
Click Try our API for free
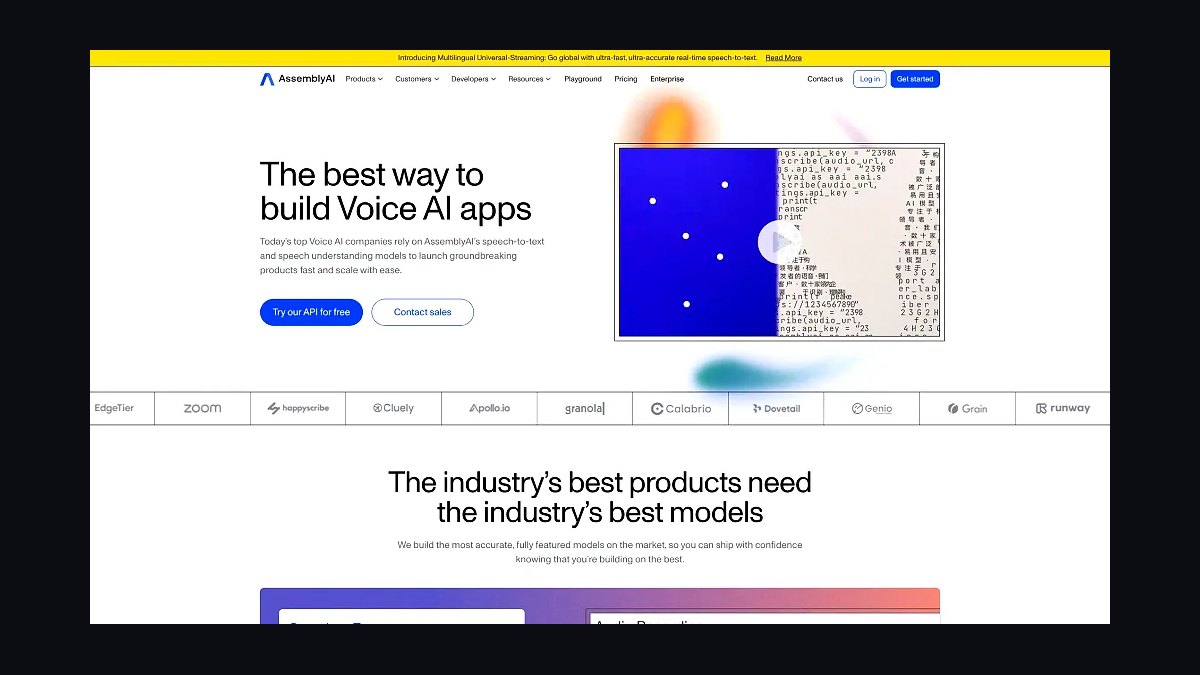tap(311, 312)
